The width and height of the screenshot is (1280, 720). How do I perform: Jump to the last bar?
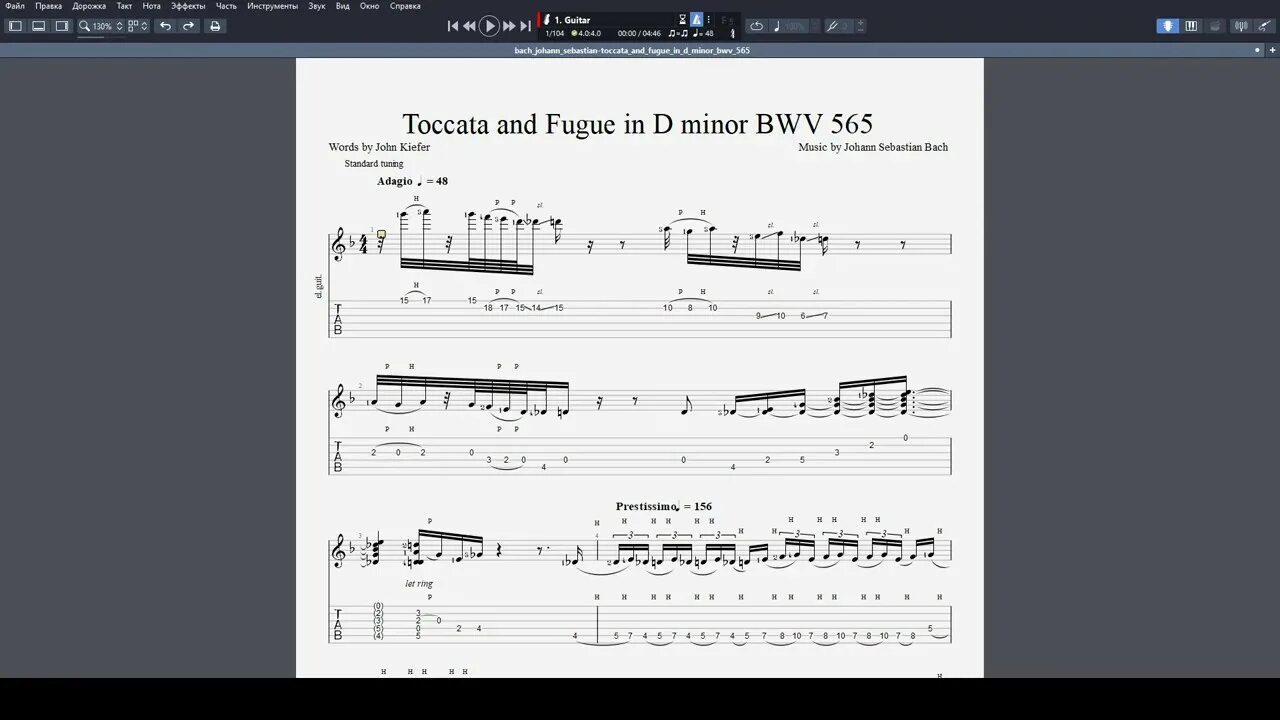pyautogui.click(x=525, y=26)
